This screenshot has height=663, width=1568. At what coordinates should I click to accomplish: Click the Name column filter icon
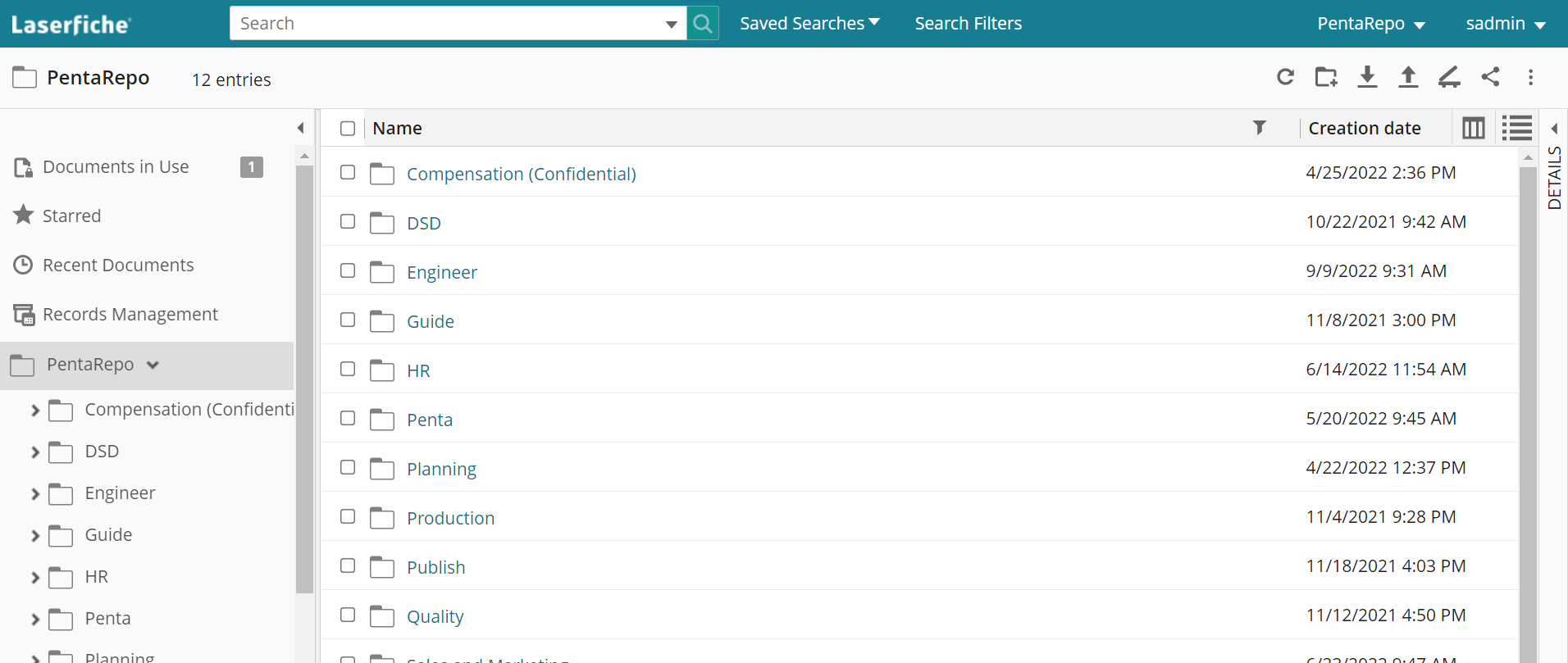[1260, 128]
